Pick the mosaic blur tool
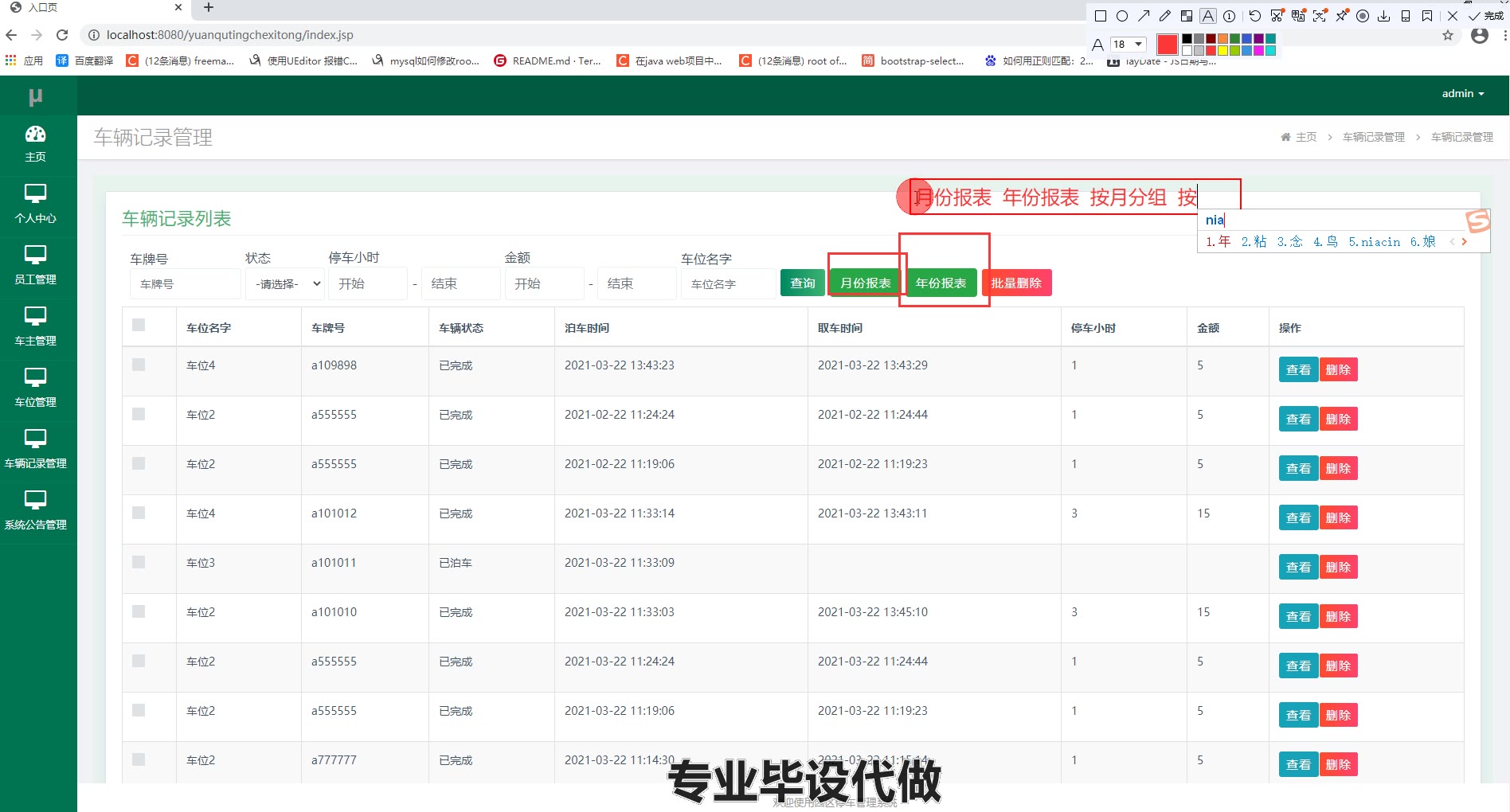 (1187, 16)
